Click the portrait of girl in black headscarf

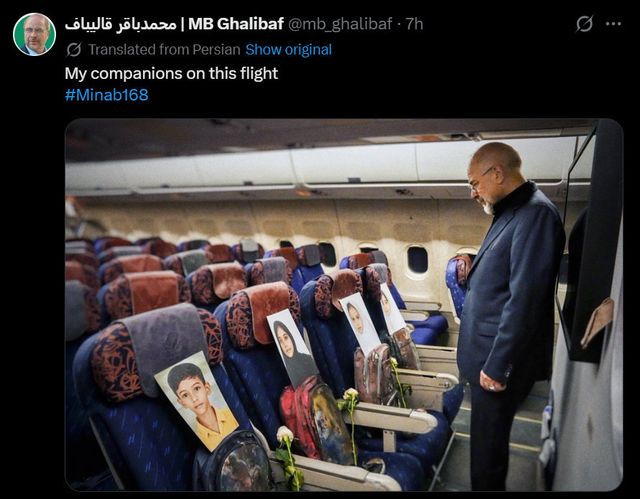click(x=292, y=347)
